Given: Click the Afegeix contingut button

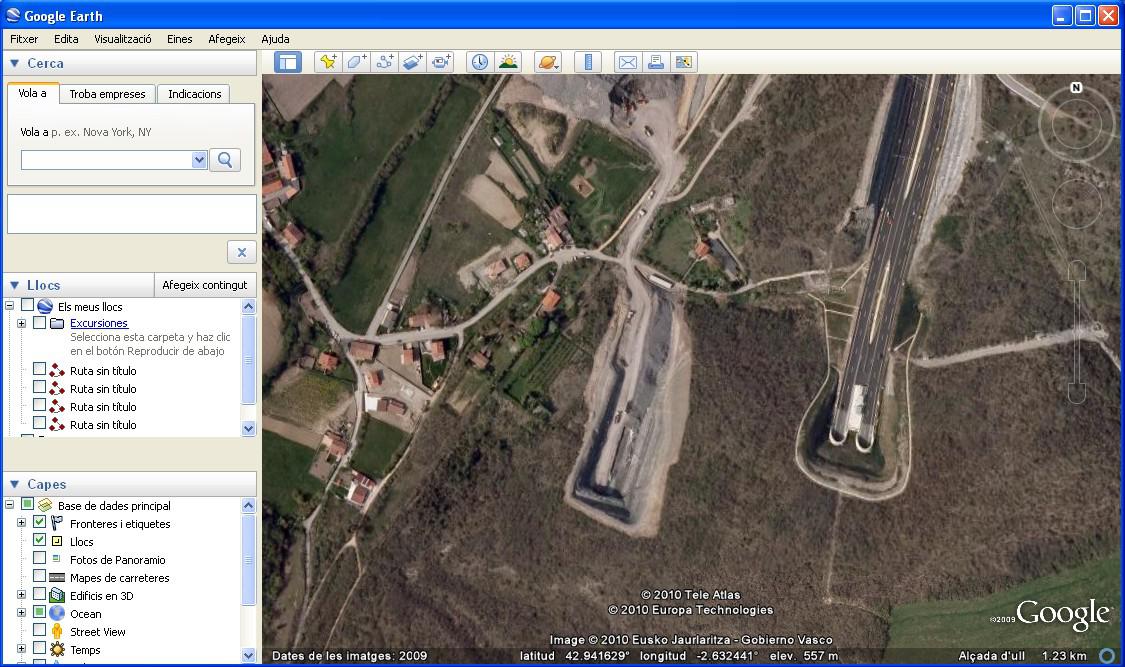Looking at the screenshot, I should pos(204,285).
